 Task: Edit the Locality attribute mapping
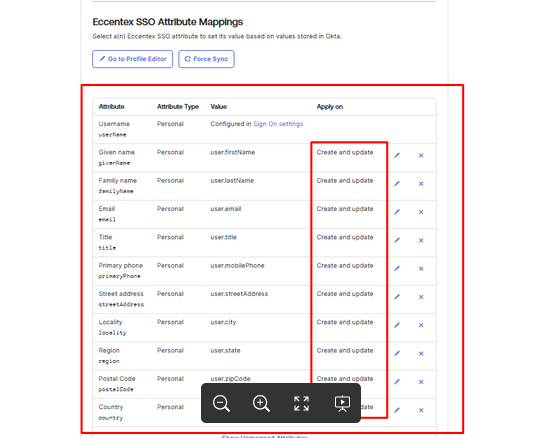tap(397, 325)
